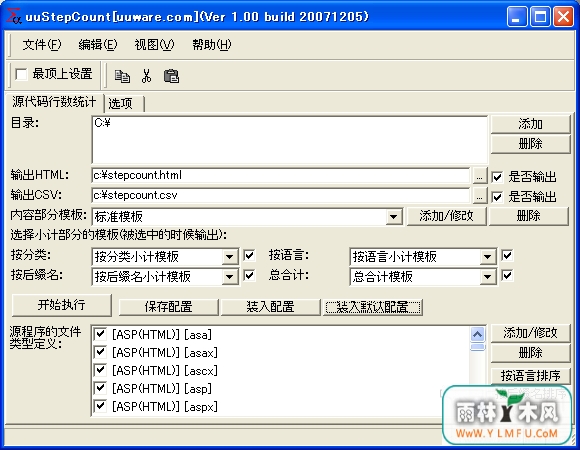This screenshot has width=580, height=450.
Task: Uncheck the [ASP(HTML)] [asax] file type
Action: (100, 352)
